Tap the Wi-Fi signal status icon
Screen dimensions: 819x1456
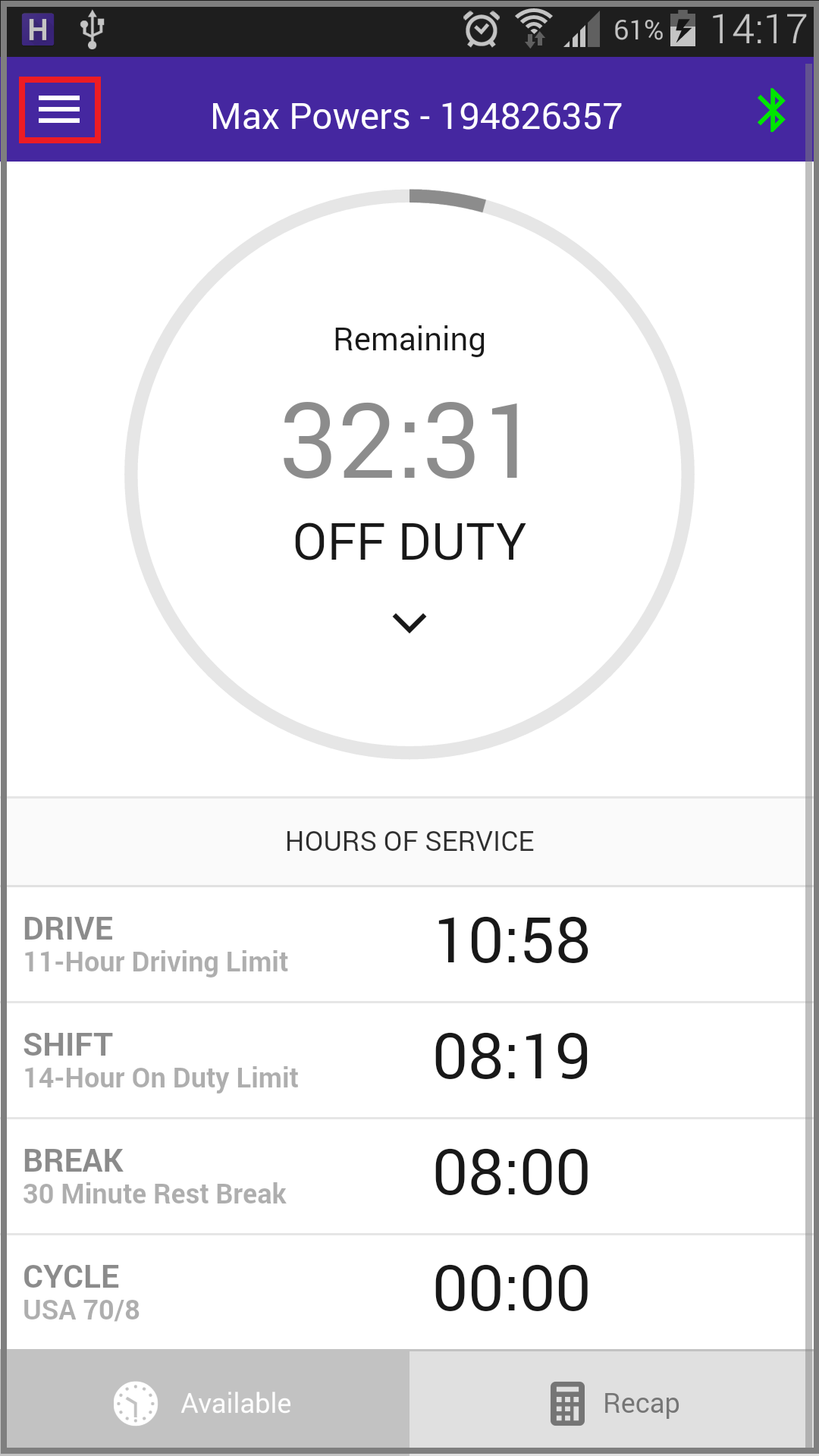(534, 29)
